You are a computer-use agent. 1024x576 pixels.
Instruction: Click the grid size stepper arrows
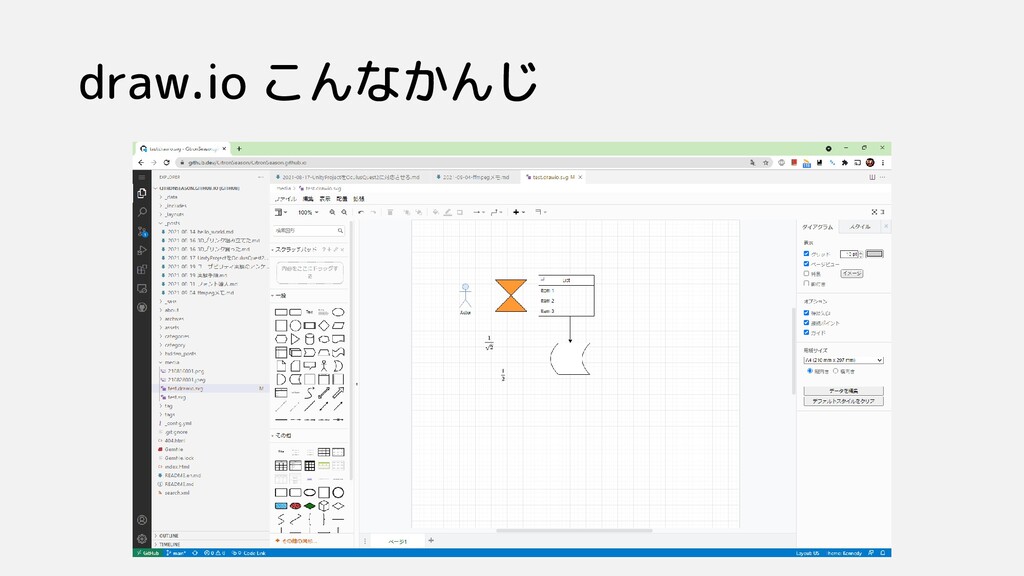(x=861, y=253)
